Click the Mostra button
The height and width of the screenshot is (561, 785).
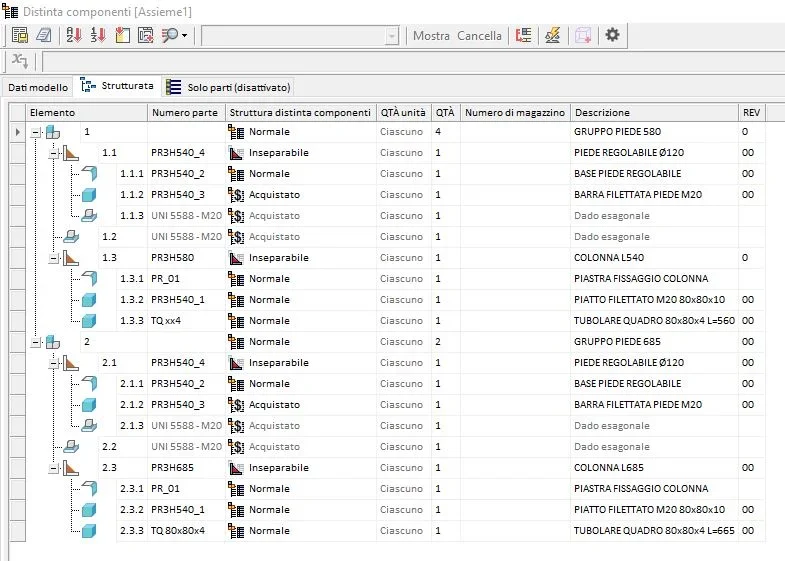click(431, 36)
